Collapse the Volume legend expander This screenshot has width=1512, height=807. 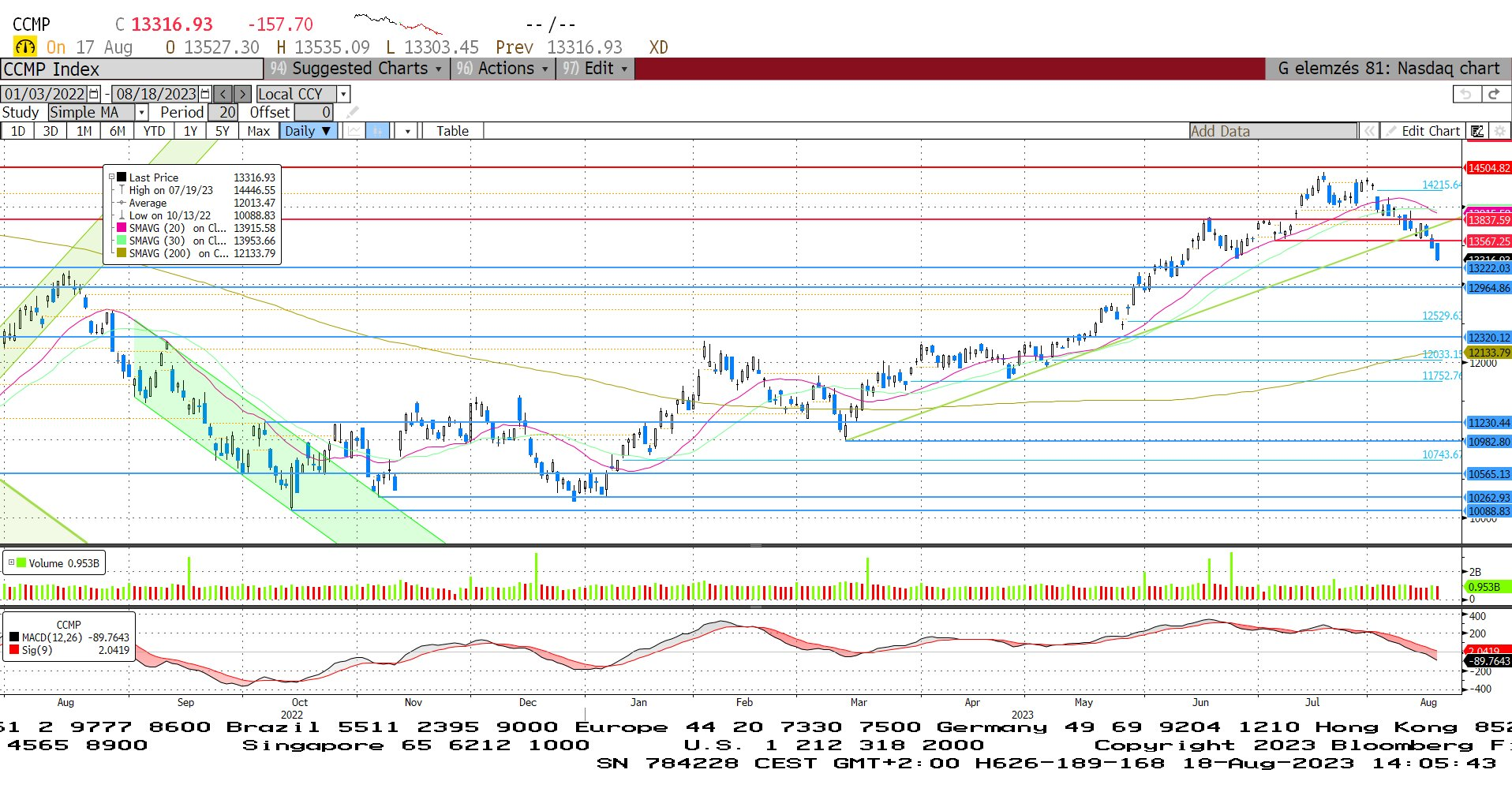(11, 562)
